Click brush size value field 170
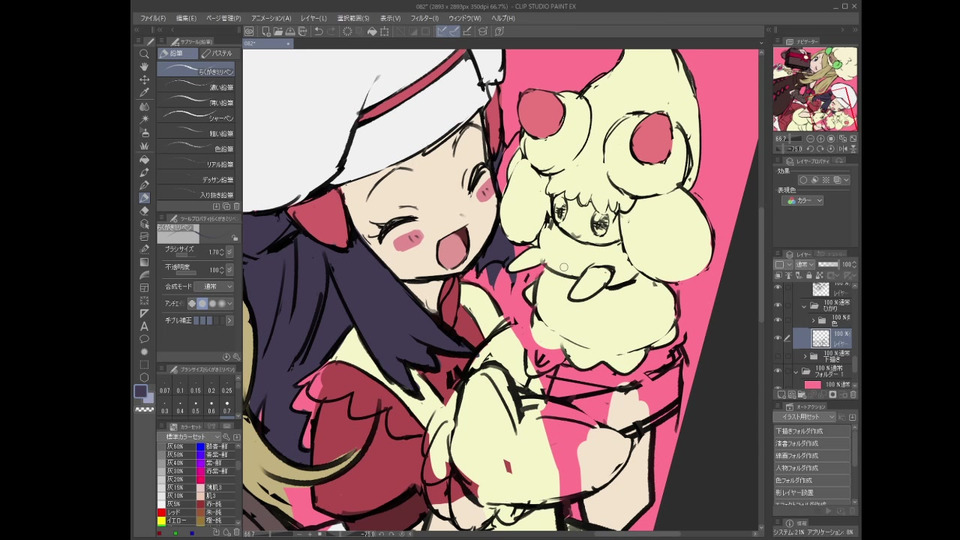The image size is (960, 540). click(214, 252)
